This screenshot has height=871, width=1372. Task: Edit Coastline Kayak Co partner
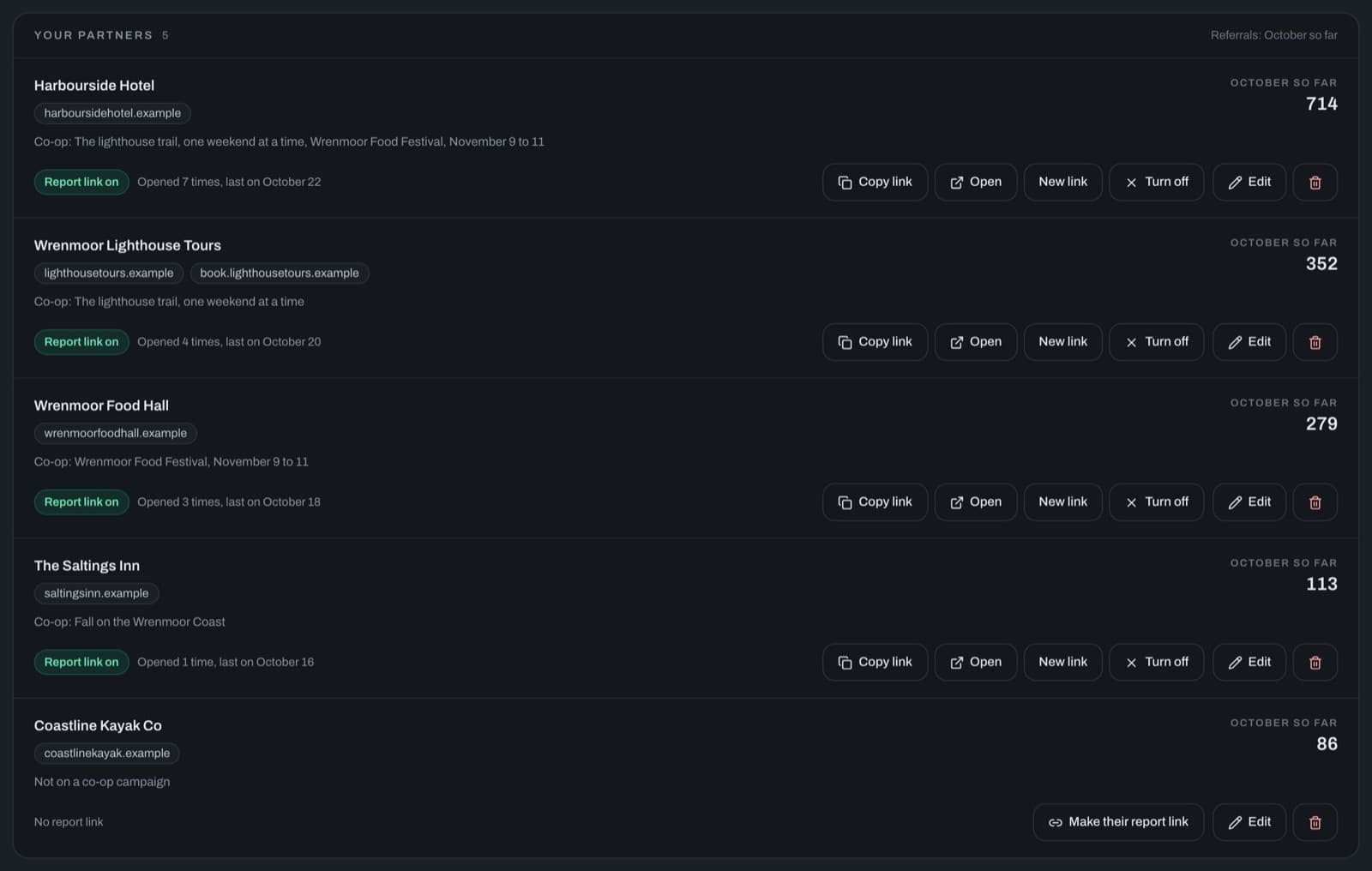1249,822
